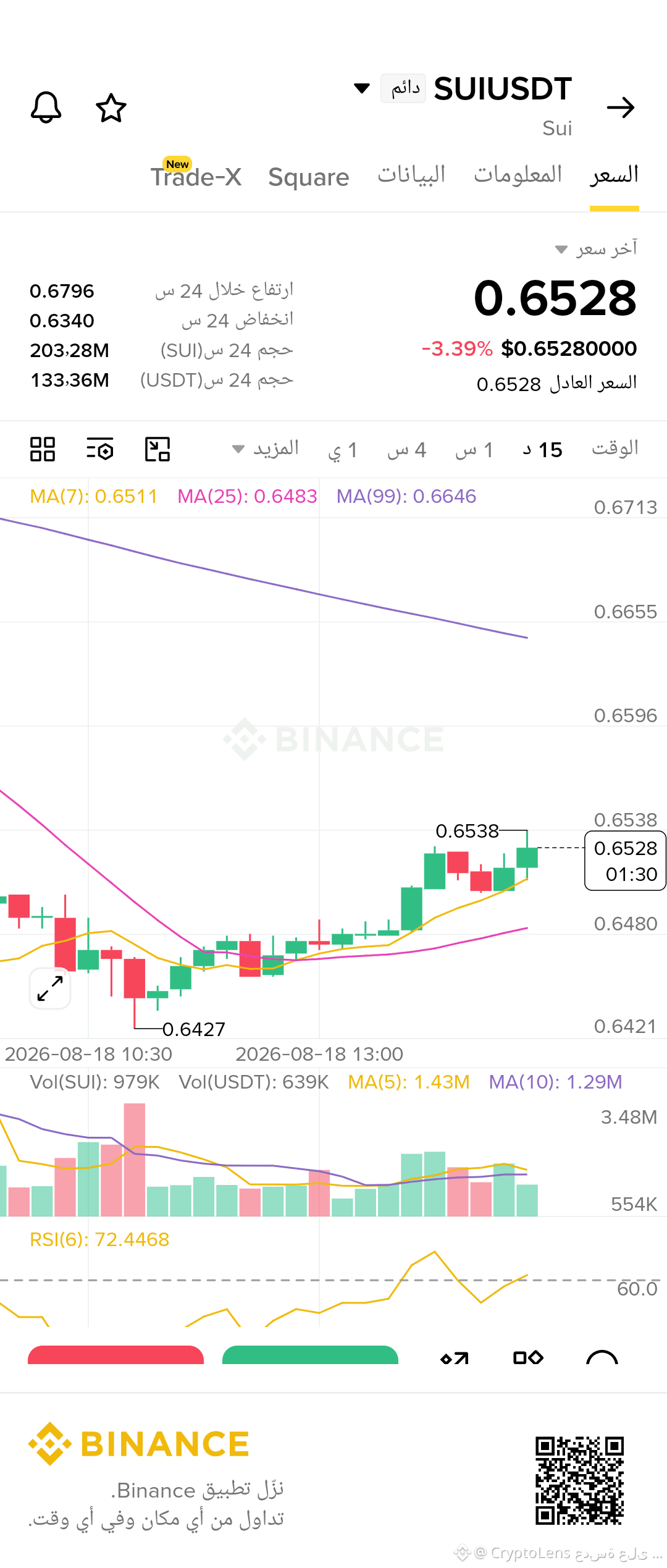Viewport: 667px width, 1568px height.
Task: Expand chart to fullscreen with arrows icon
Action: [x=50, y=988]
